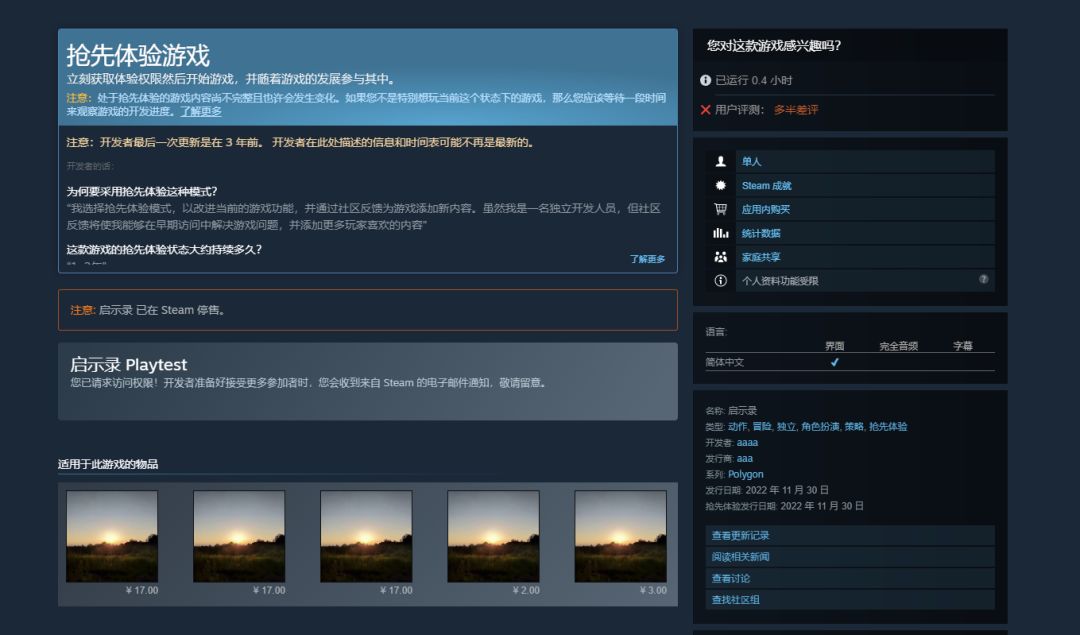Viewport: 1080px width, 635px height.
Task: Open 了解更多 link in early access notice
Action: pos(201,111)
